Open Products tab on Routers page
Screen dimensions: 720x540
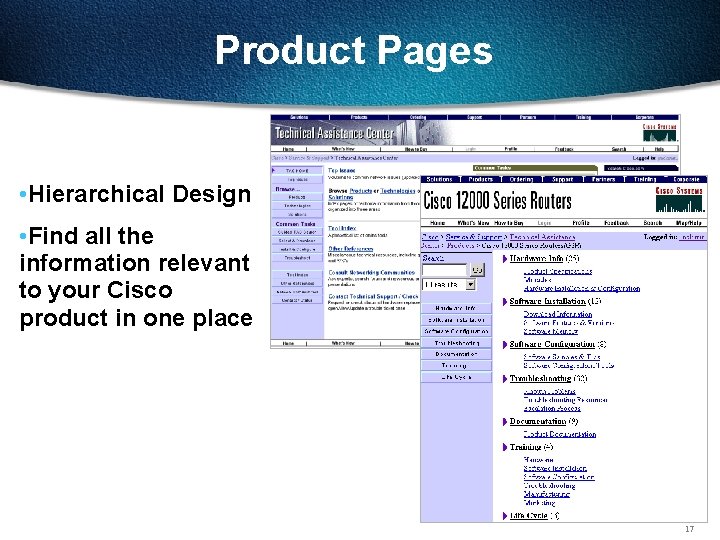[481, 179]
